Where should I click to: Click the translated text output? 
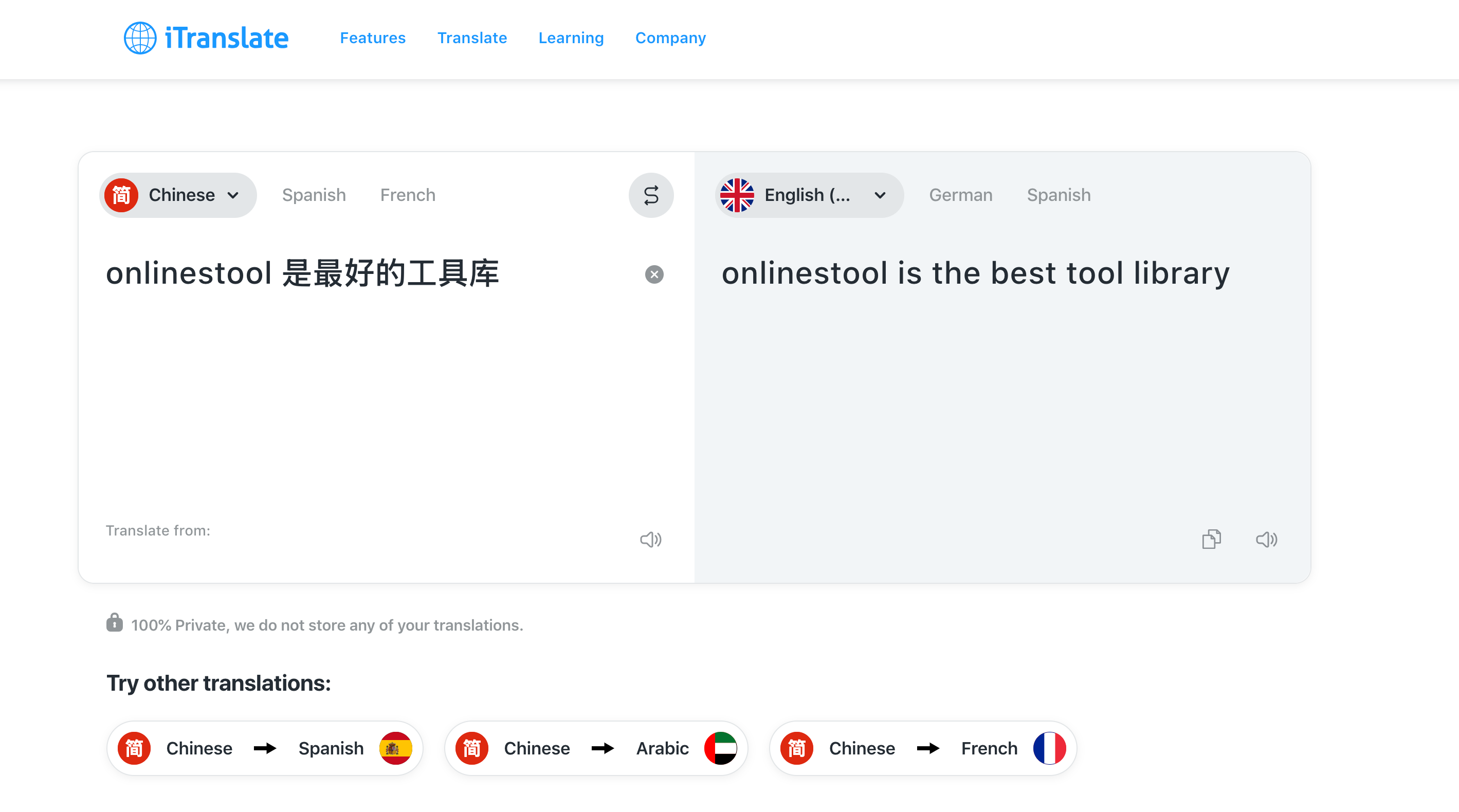point(975,273)
